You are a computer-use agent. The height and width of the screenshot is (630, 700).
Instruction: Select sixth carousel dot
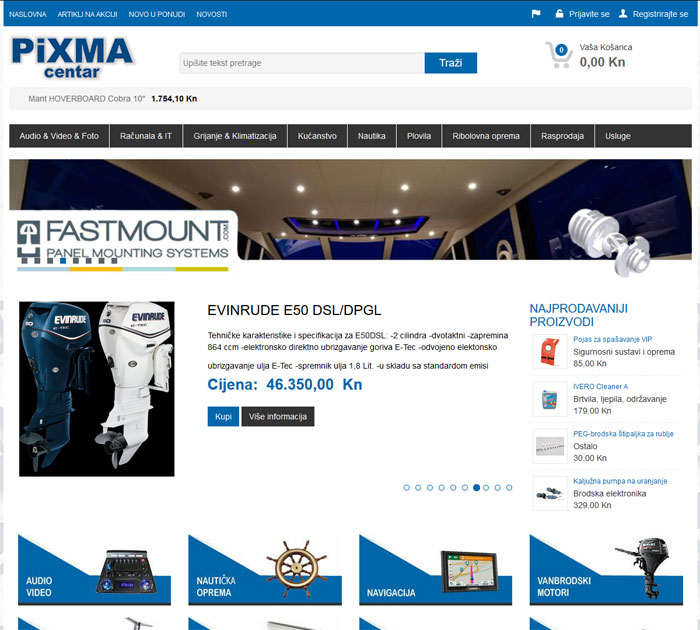(x=465, y=488)
